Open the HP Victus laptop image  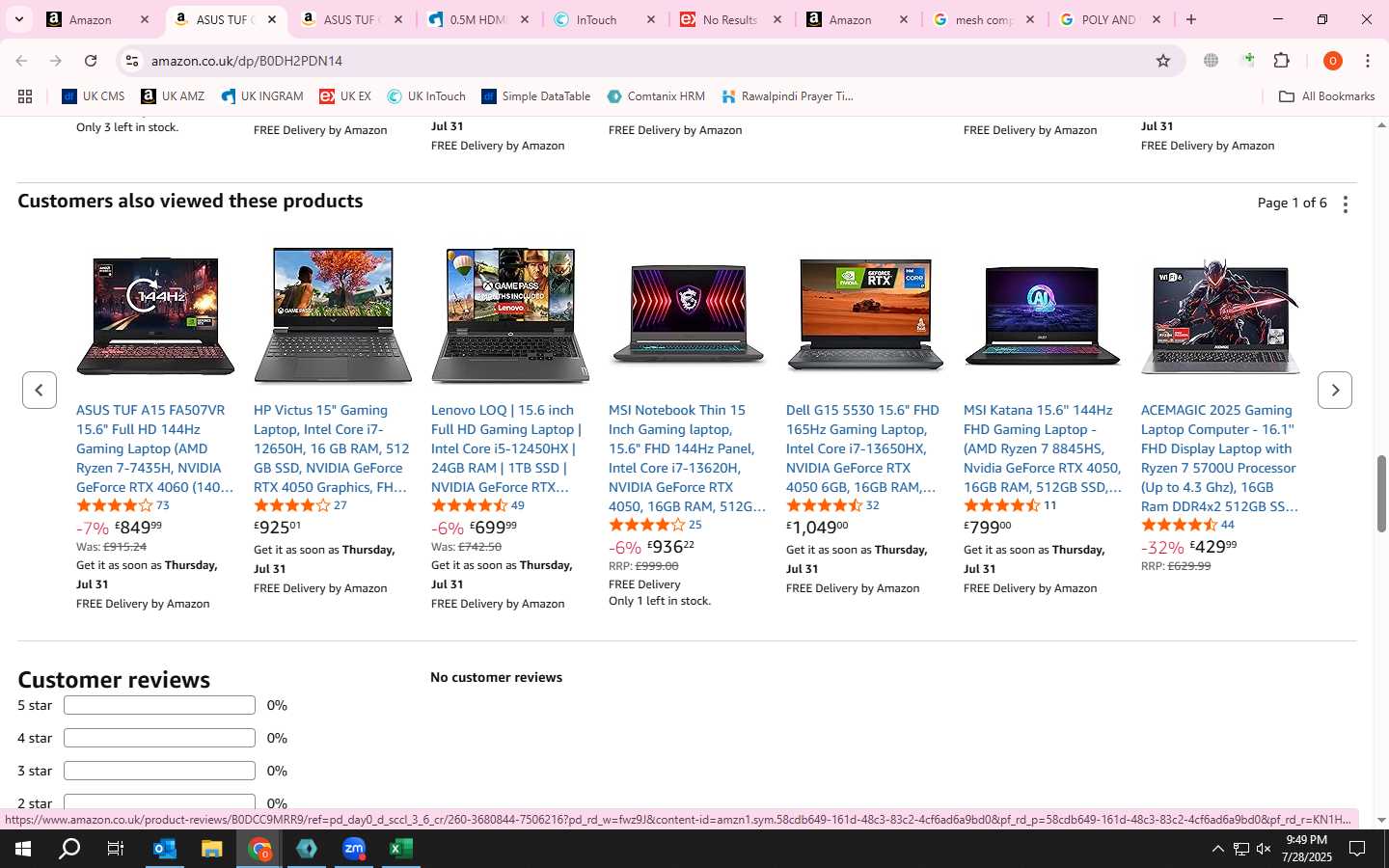[333, 315]
